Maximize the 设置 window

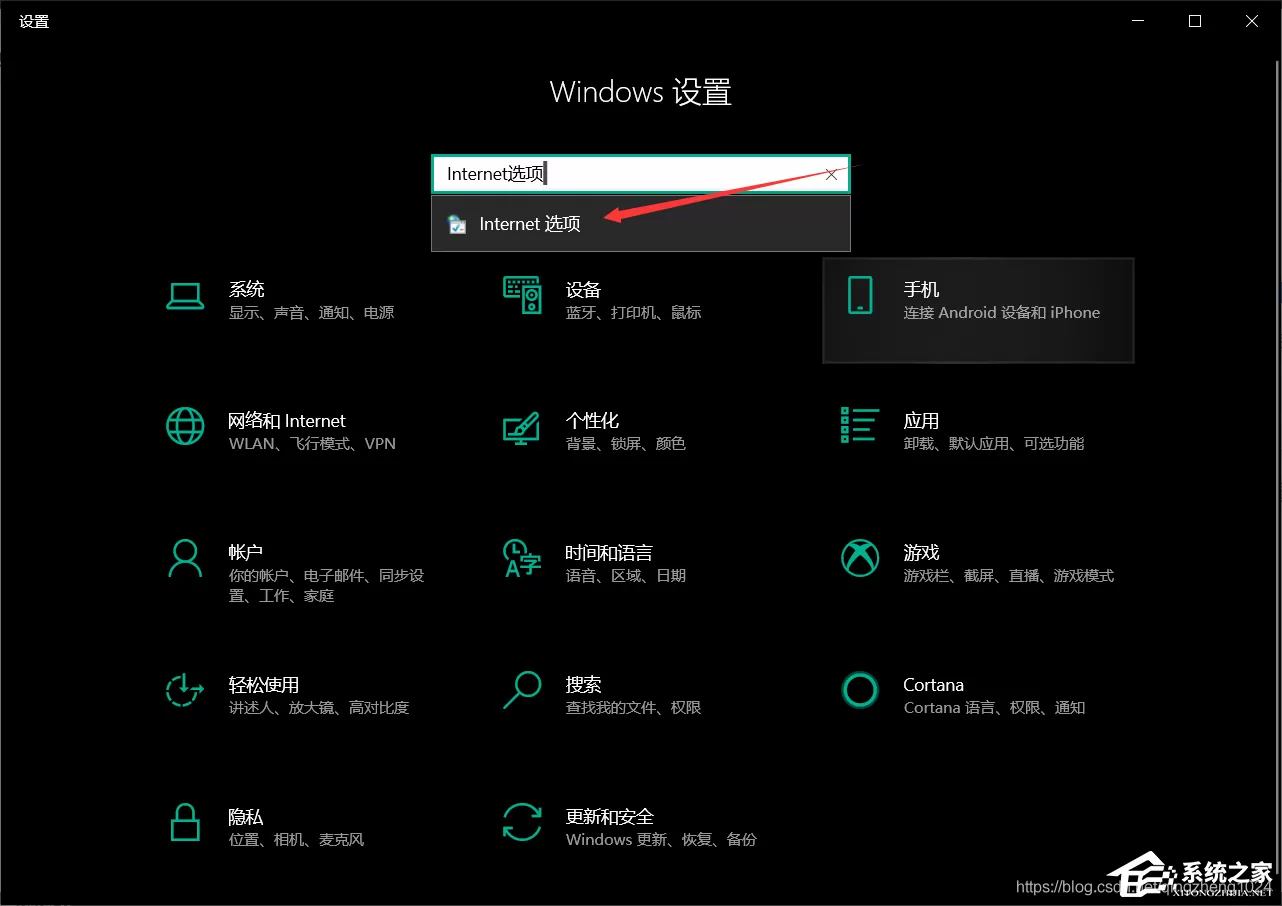pos(1195,21)
